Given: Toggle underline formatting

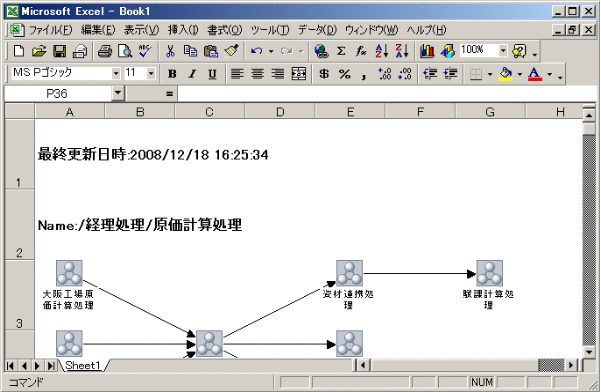Looking at the screenshot, I should (212, 74).
